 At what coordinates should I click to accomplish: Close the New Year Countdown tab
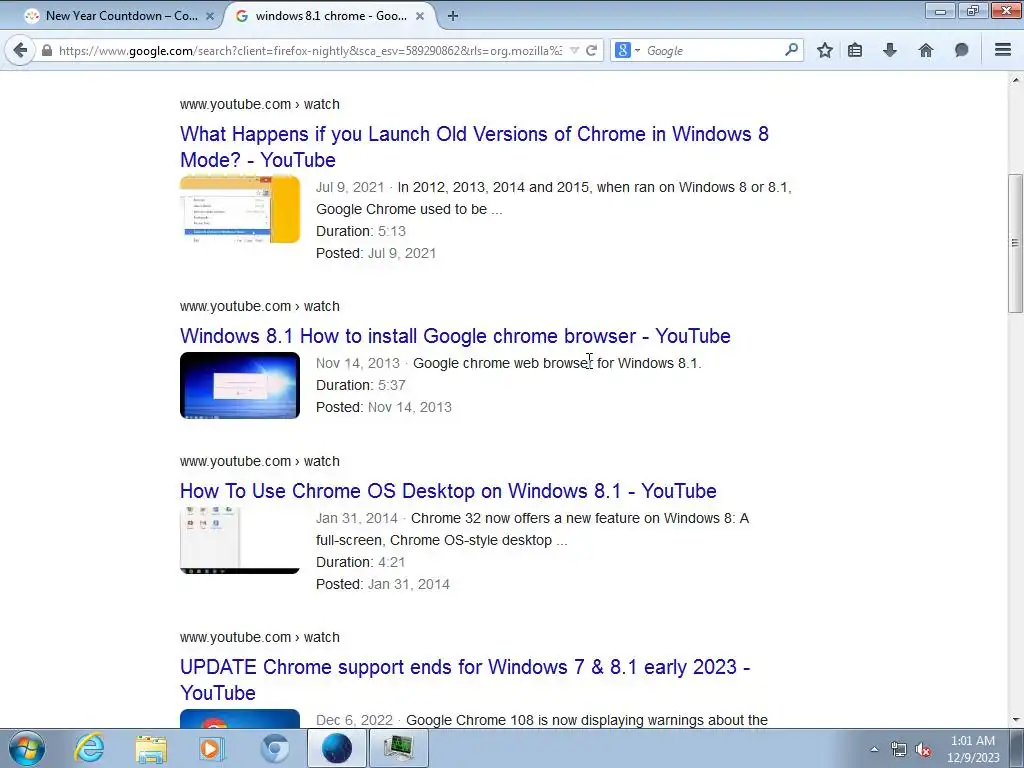(x=210, y=16)
